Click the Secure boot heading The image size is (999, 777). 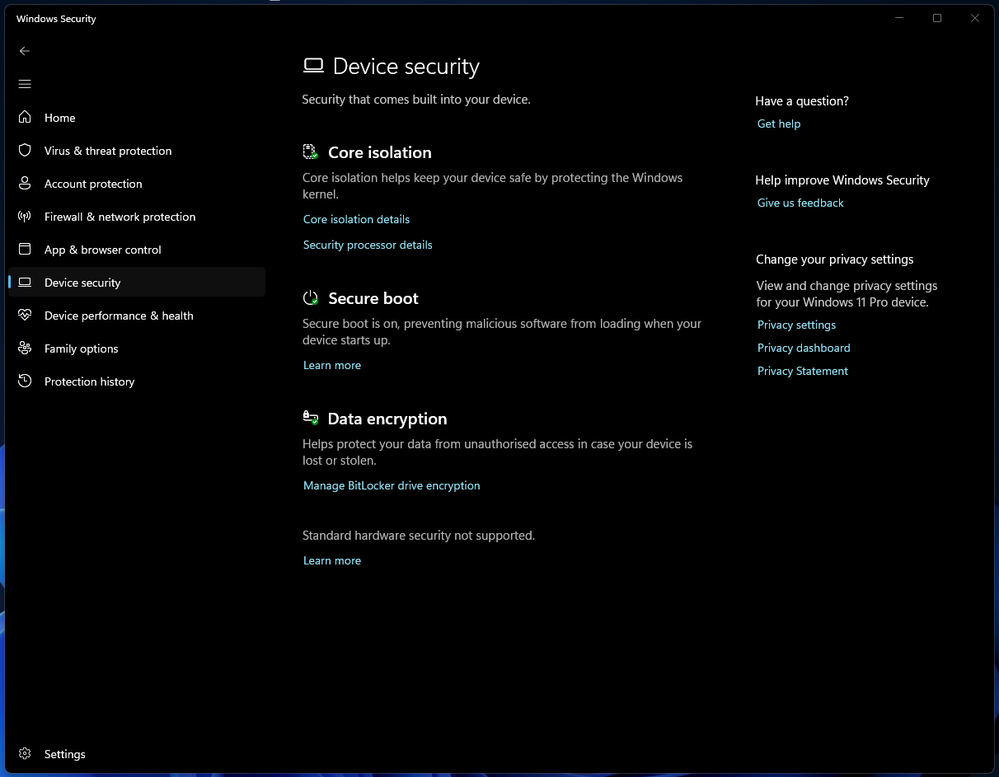click(x=373, y=298)
